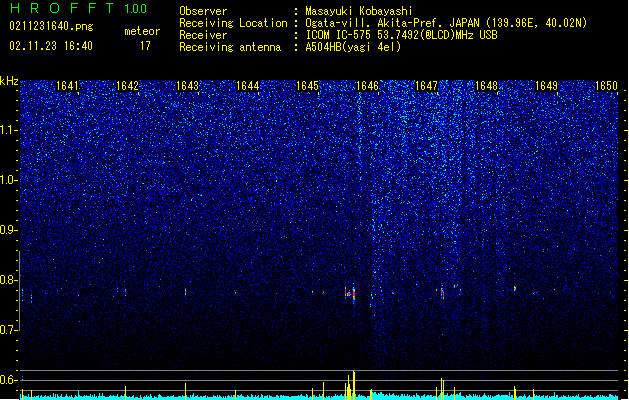Click the 1647 time marker
The width and height of the screenshot is (629, 400).
[426, 86]
